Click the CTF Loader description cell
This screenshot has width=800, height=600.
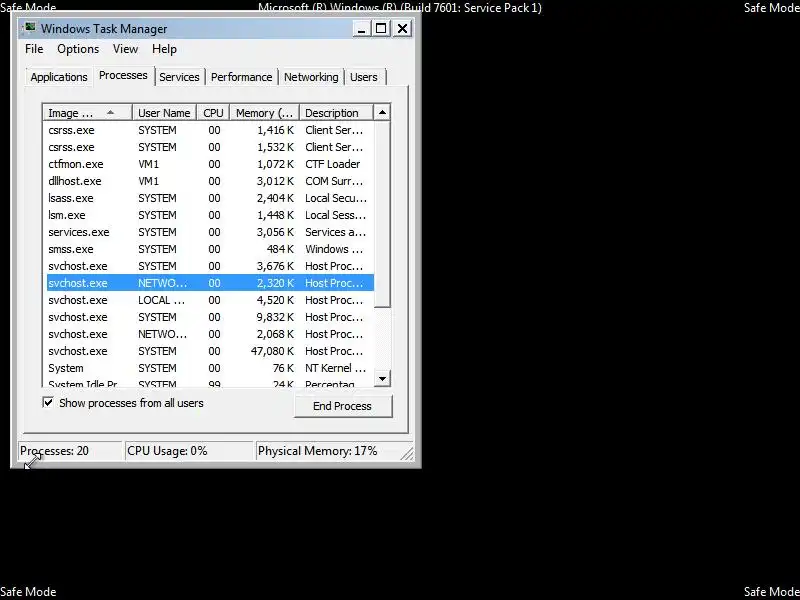pyautogui.click(x=333, y=164)
